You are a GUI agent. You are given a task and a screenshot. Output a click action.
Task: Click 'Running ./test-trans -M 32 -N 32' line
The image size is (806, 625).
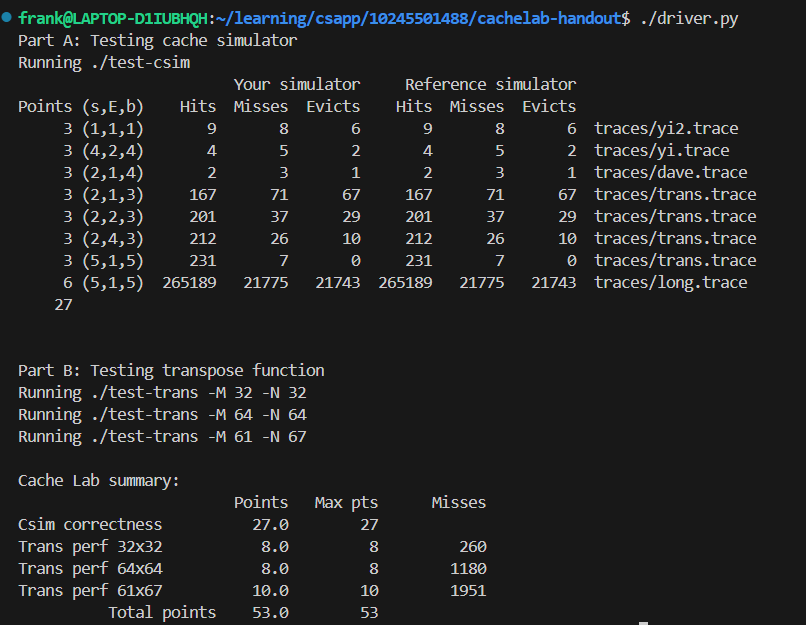click(x=162, y=393)
